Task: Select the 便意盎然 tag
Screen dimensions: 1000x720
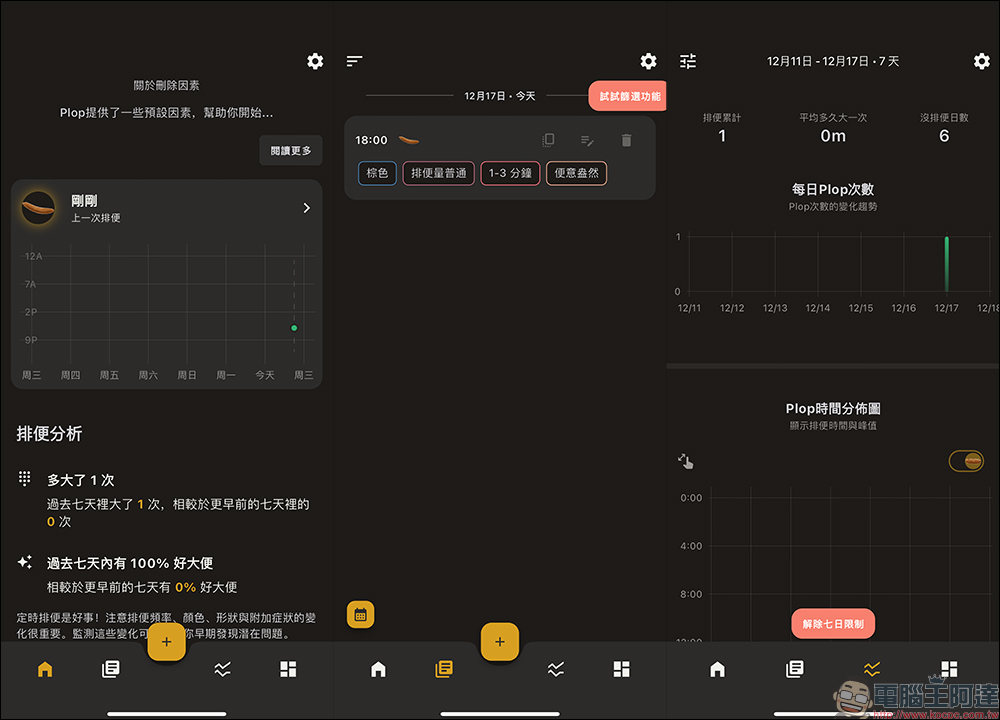Action: [577, 173]
